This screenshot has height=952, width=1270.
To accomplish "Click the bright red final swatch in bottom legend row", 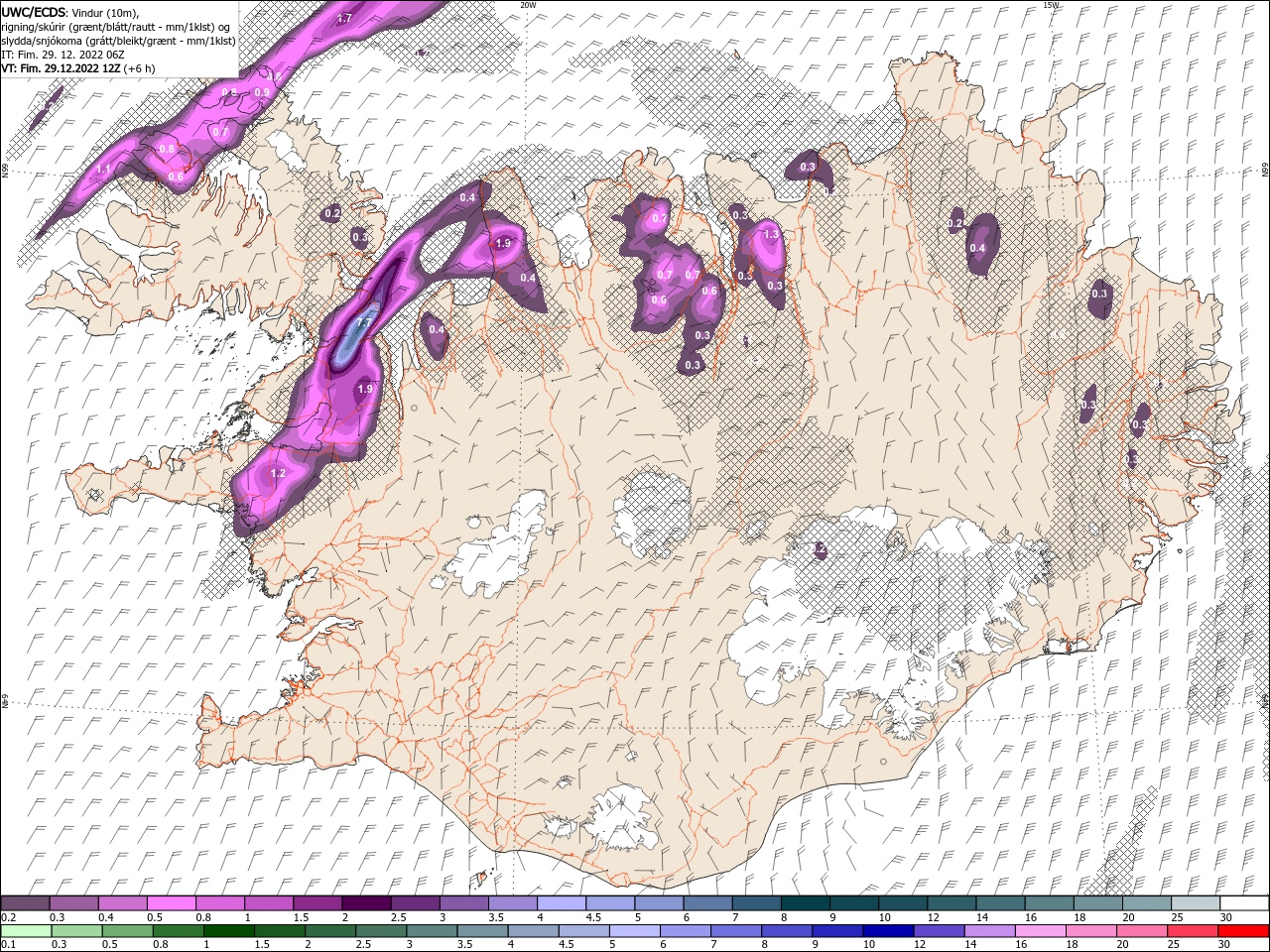I will coord(1243,931).
